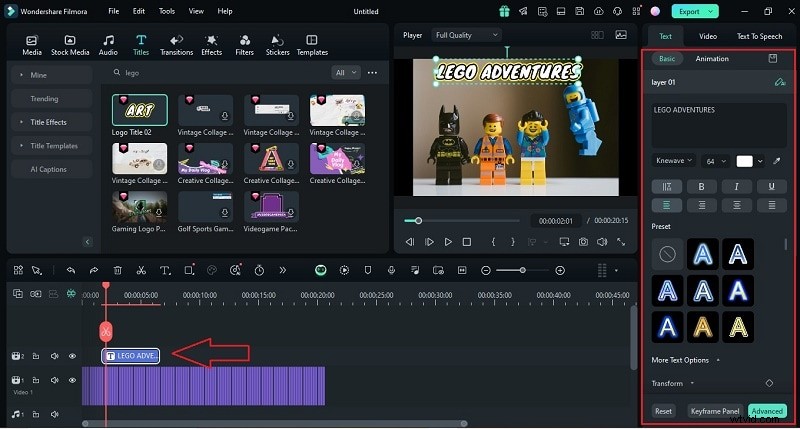Select the split scissors tool
800x429 pixels.
click(x=141, y=270)
